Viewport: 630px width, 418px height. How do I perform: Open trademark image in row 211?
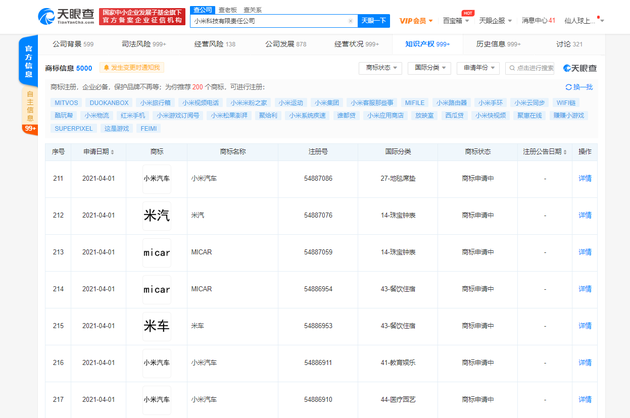(157, 178)
